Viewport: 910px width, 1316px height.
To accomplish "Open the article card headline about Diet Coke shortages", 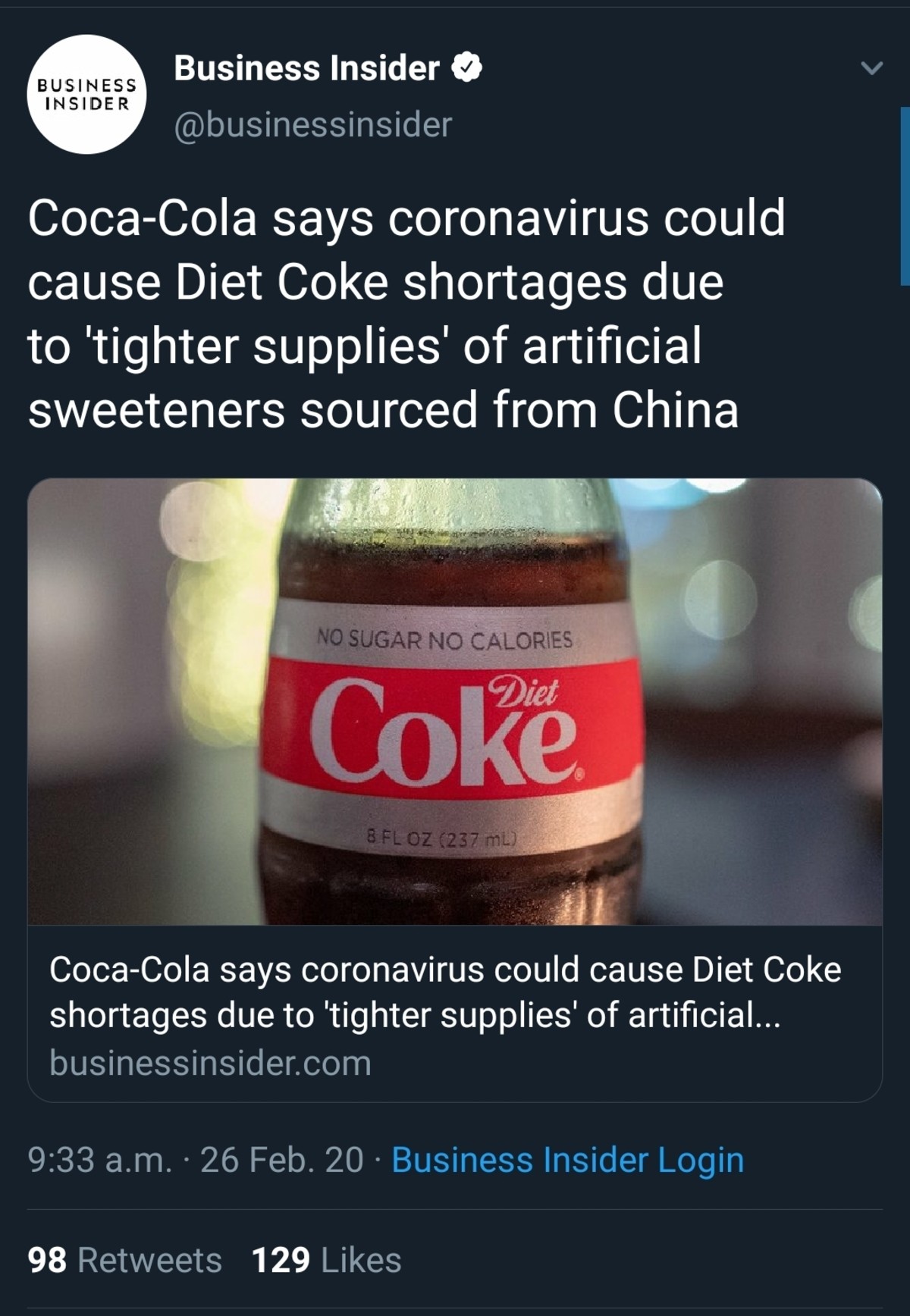I will [445, 992].
